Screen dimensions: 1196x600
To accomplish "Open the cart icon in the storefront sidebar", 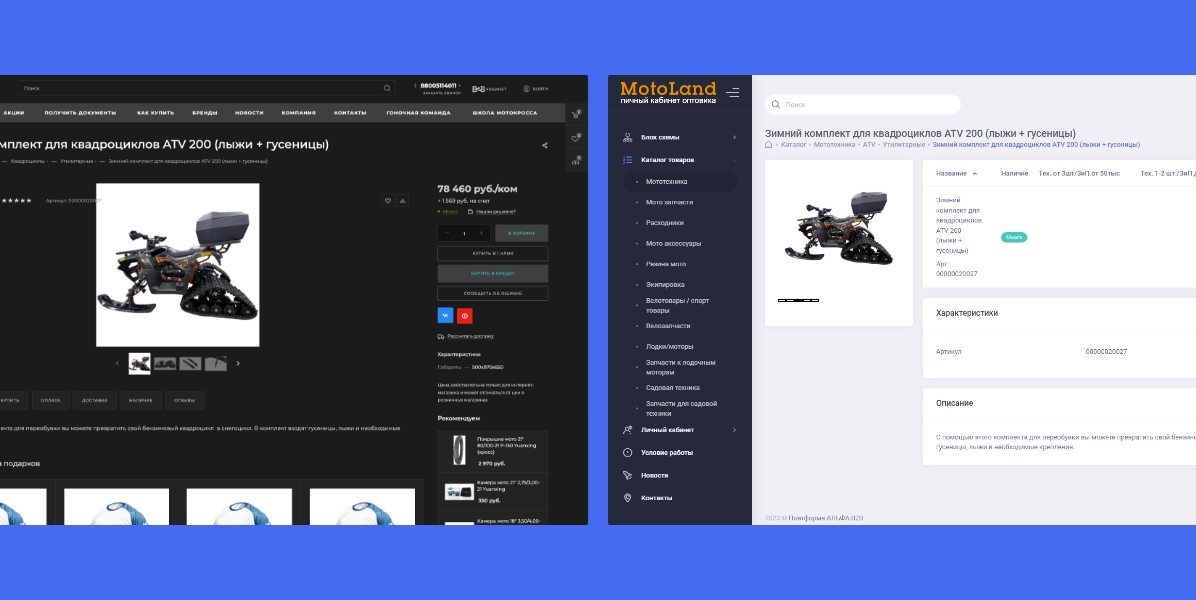I will coord(575,114).
